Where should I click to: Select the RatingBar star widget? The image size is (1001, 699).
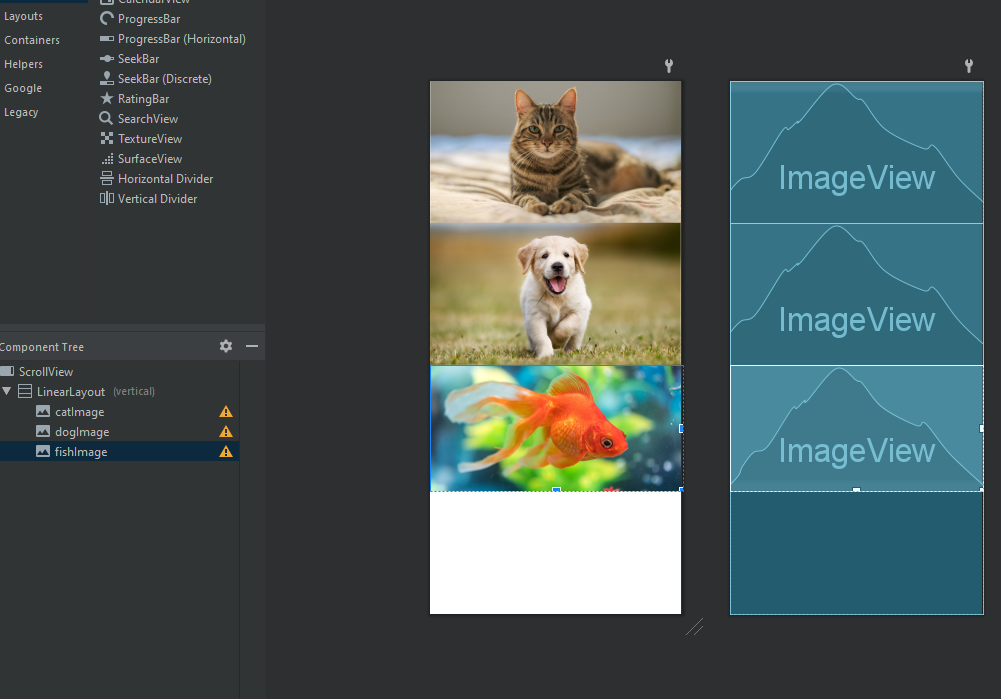point(135,99)
